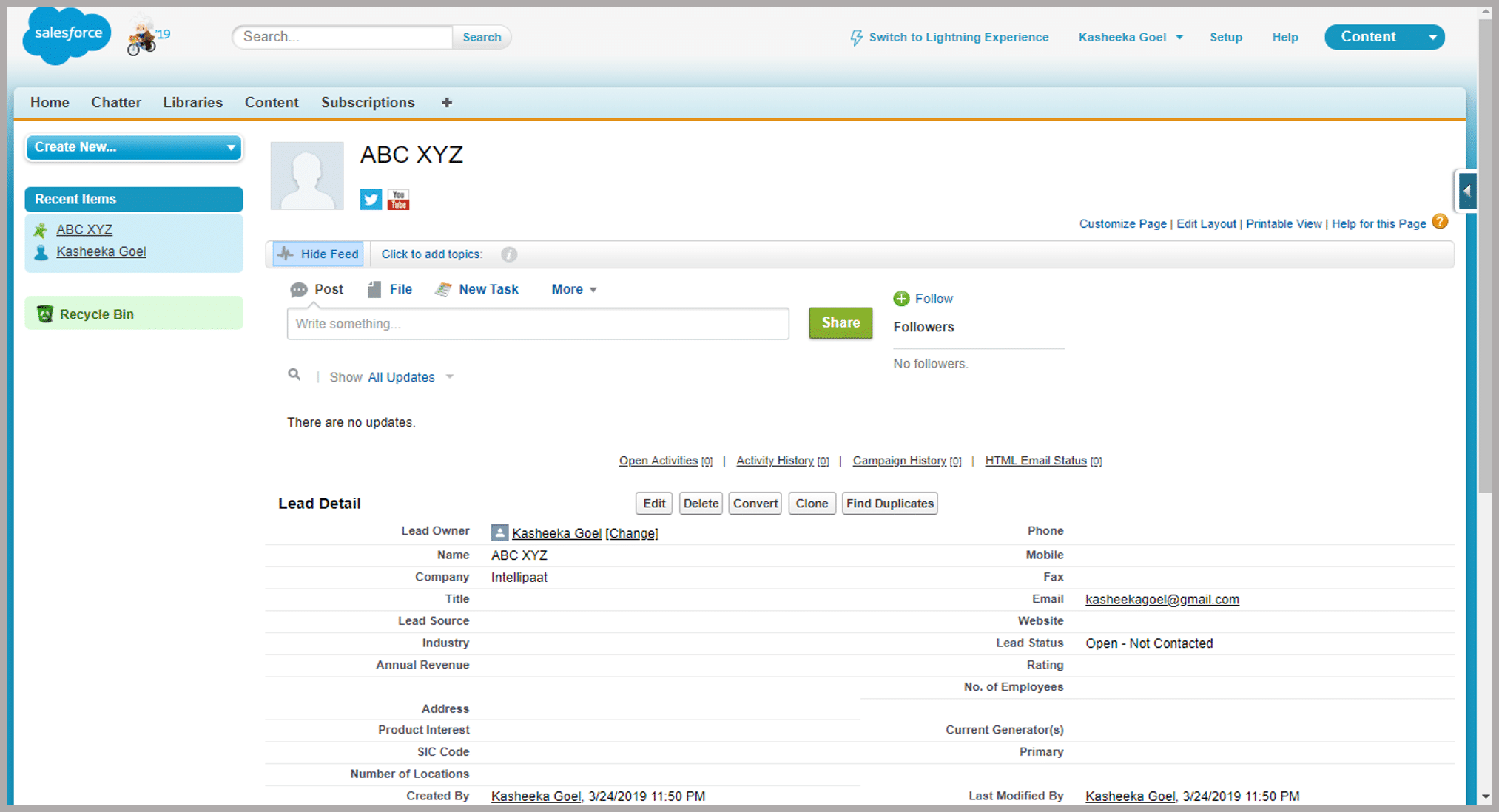Screen dimensions: 1499x812
Task: Open Printable View link
Action: point(1284,224)
